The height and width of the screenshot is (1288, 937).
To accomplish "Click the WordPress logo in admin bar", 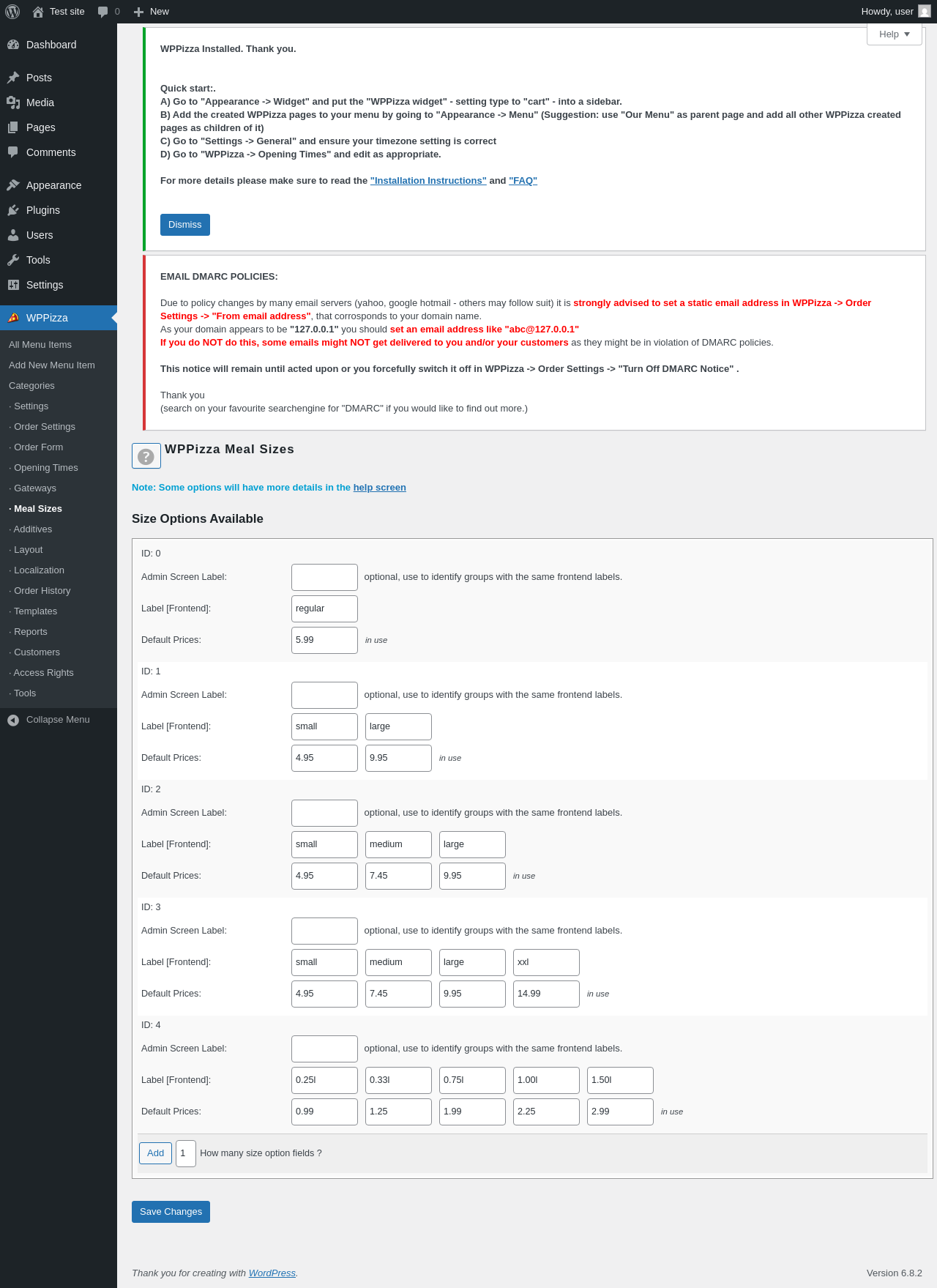I will tap(12, 12).
